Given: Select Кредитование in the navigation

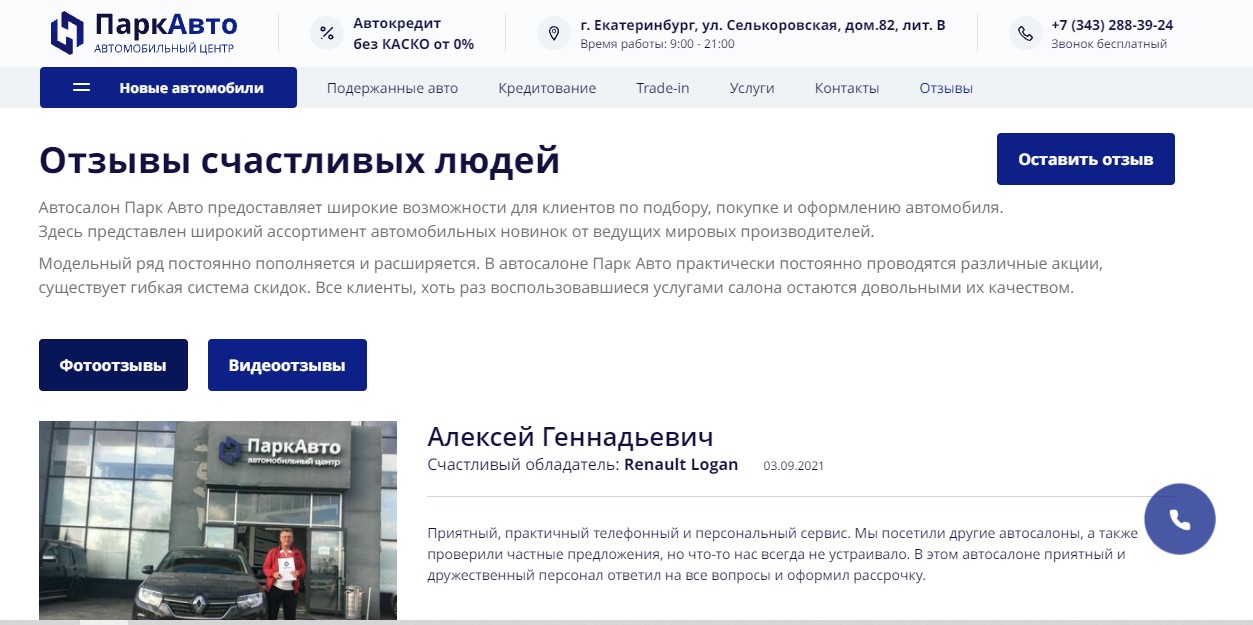Looking at the screenshot, I should coord(546,88).
